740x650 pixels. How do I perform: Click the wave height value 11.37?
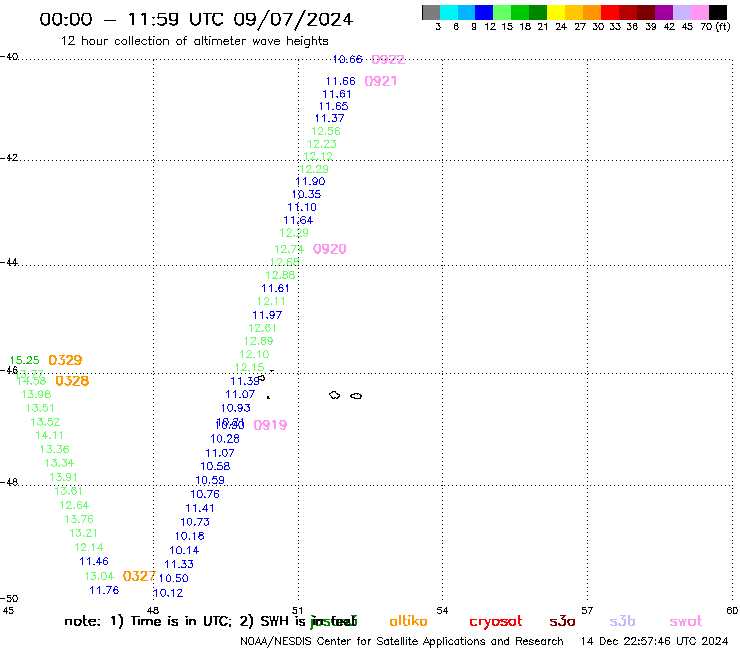(x=329, y=118)
